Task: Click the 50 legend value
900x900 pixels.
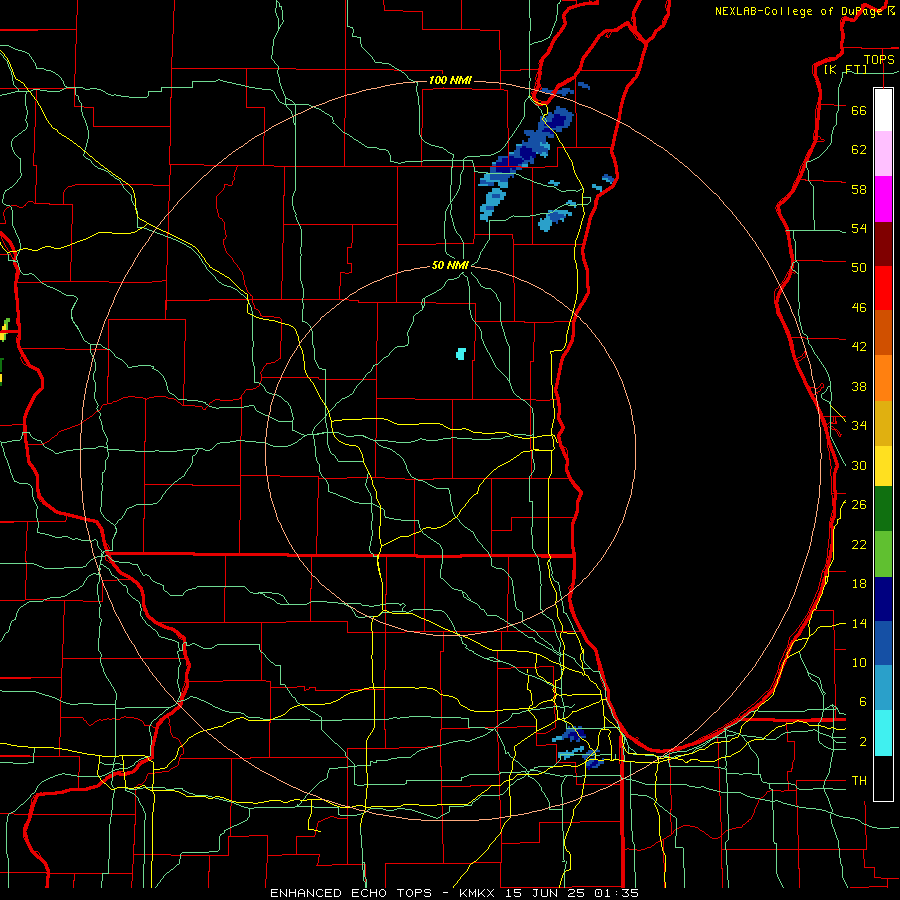Action: click(x=859, y=267)
